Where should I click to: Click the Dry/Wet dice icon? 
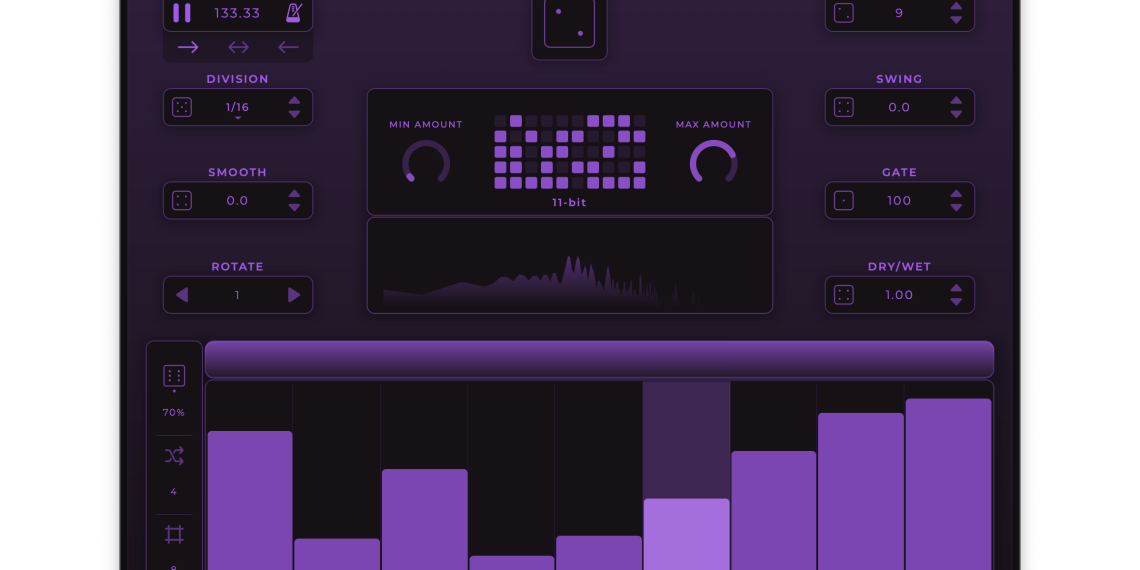coord(844,295)
